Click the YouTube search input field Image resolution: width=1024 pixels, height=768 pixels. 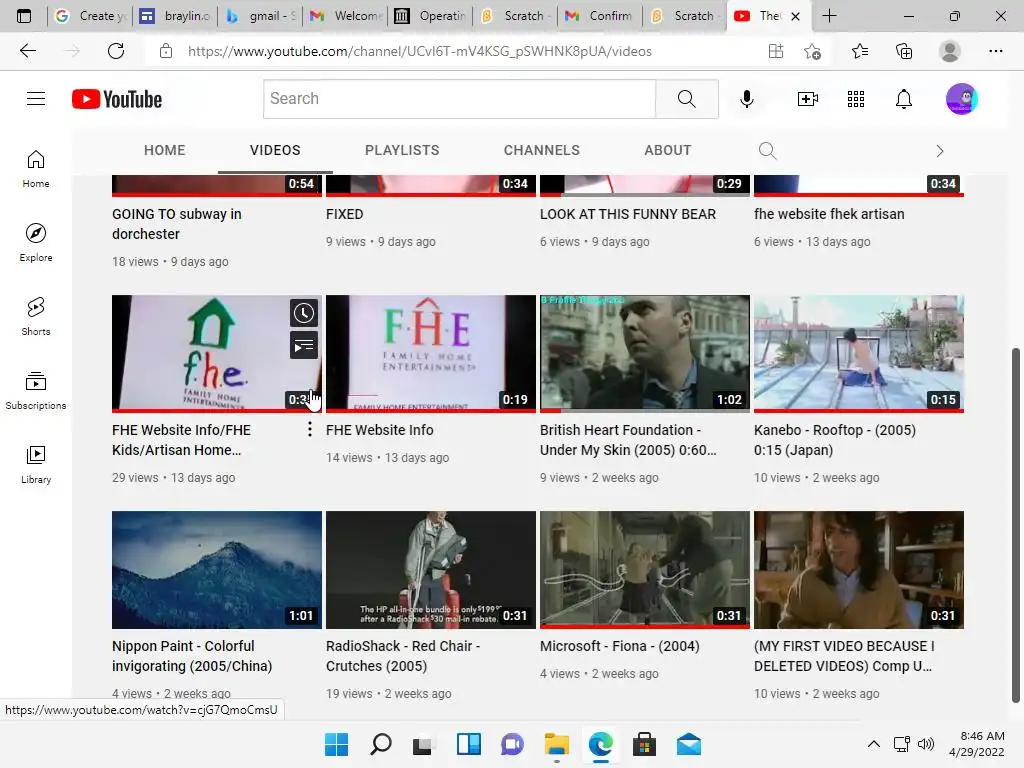click(459, 99)
